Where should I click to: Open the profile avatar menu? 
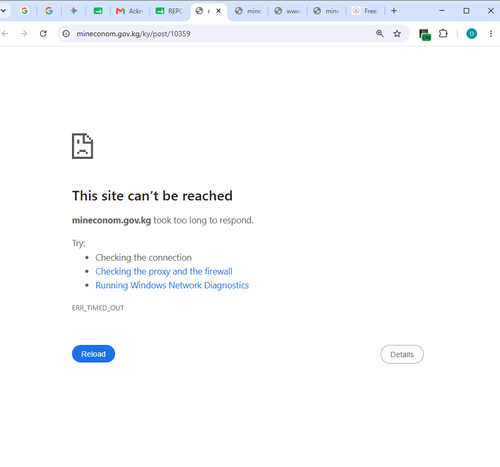(x=471, y=33)
